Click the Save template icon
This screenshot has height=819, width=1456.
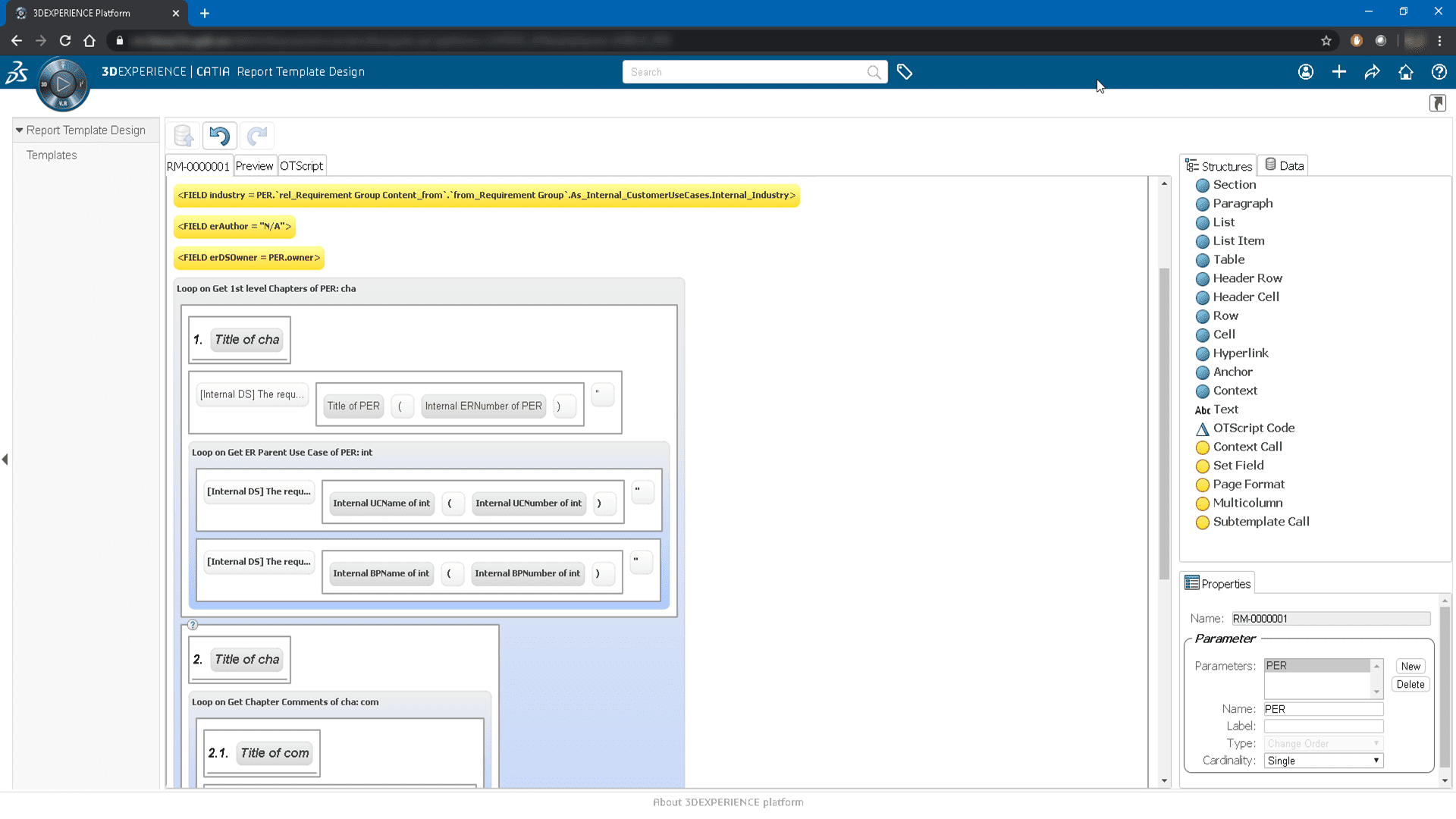coord(183,134)
